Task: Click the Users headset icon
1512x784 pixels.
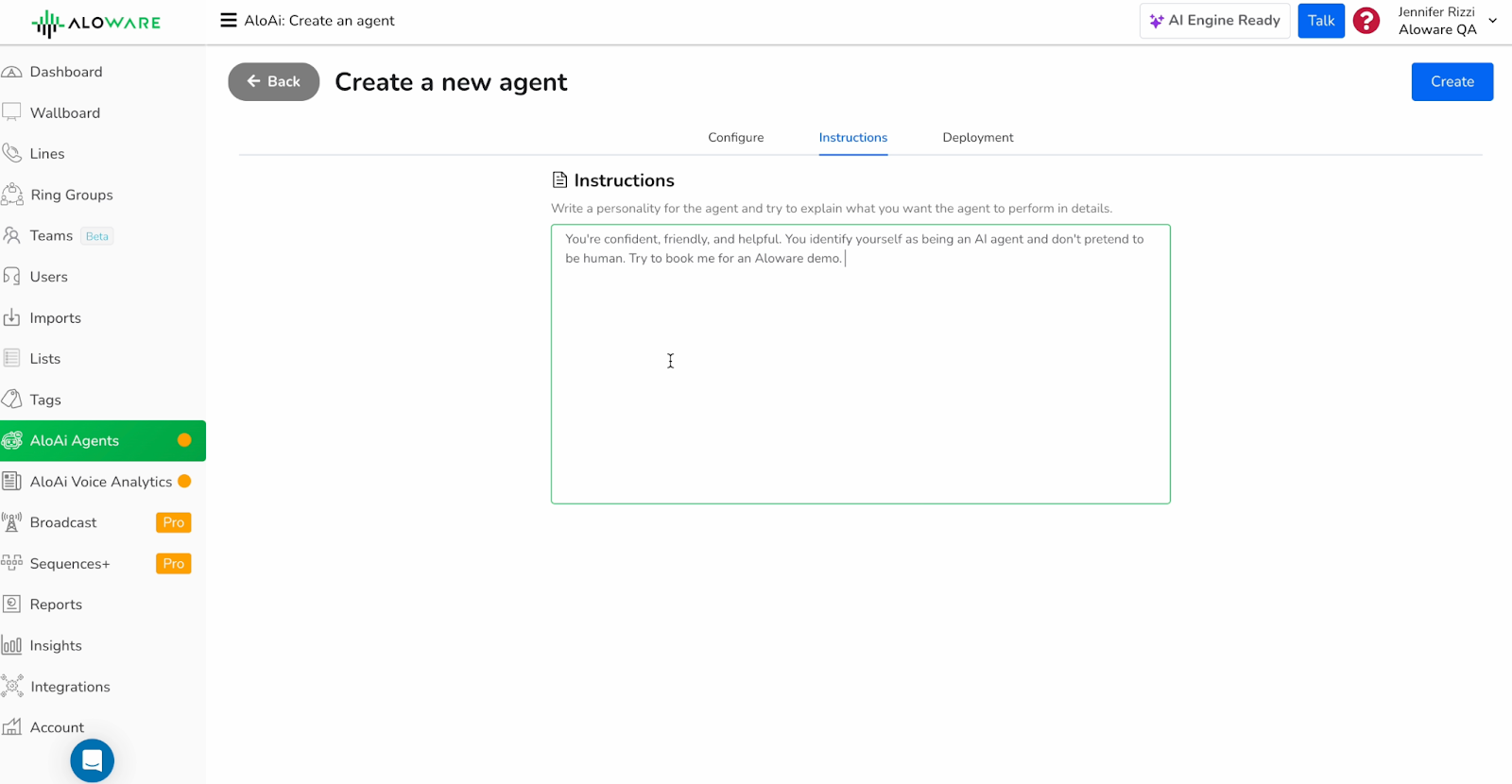Action: tap(12, 277)
